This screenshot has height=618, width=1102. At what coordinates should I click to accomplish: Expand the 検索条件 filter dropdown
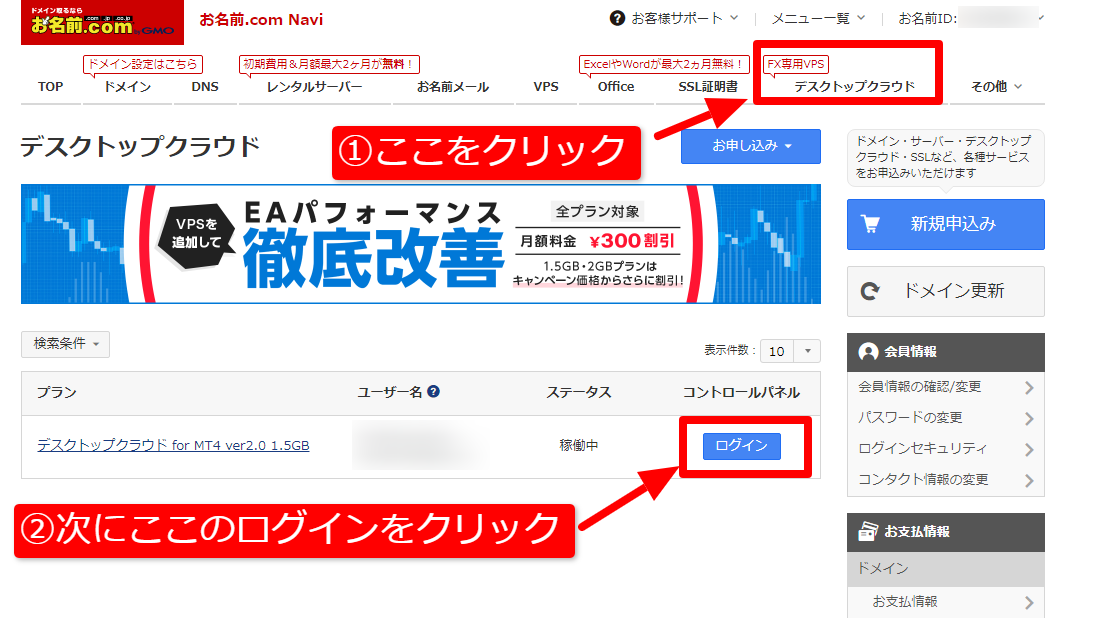click(x=65, y=344)
